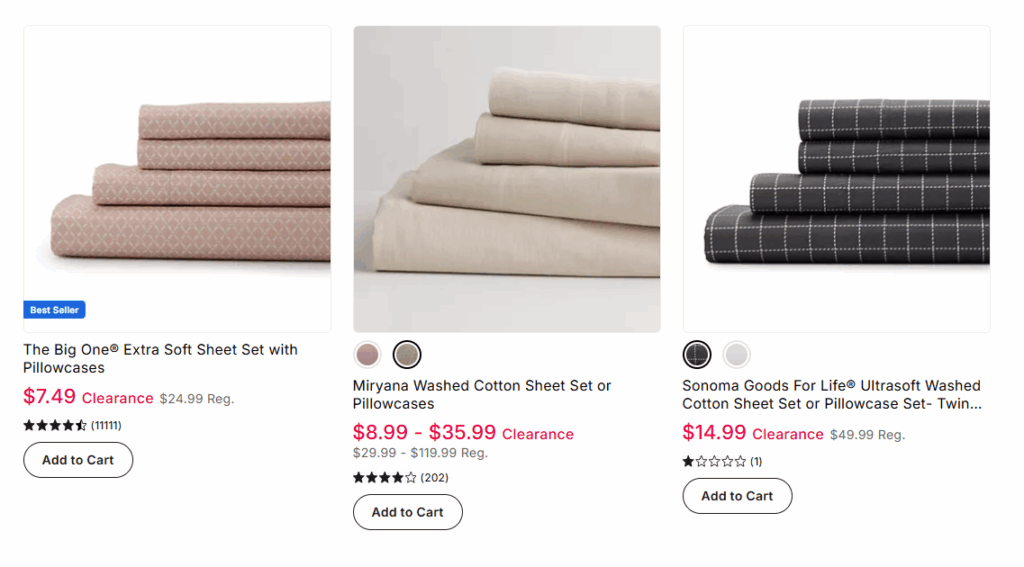Viewport: 1024px width, 567px height.
Task: Choose the dark charcoal grid color swatch
Action: coord(697,354)
